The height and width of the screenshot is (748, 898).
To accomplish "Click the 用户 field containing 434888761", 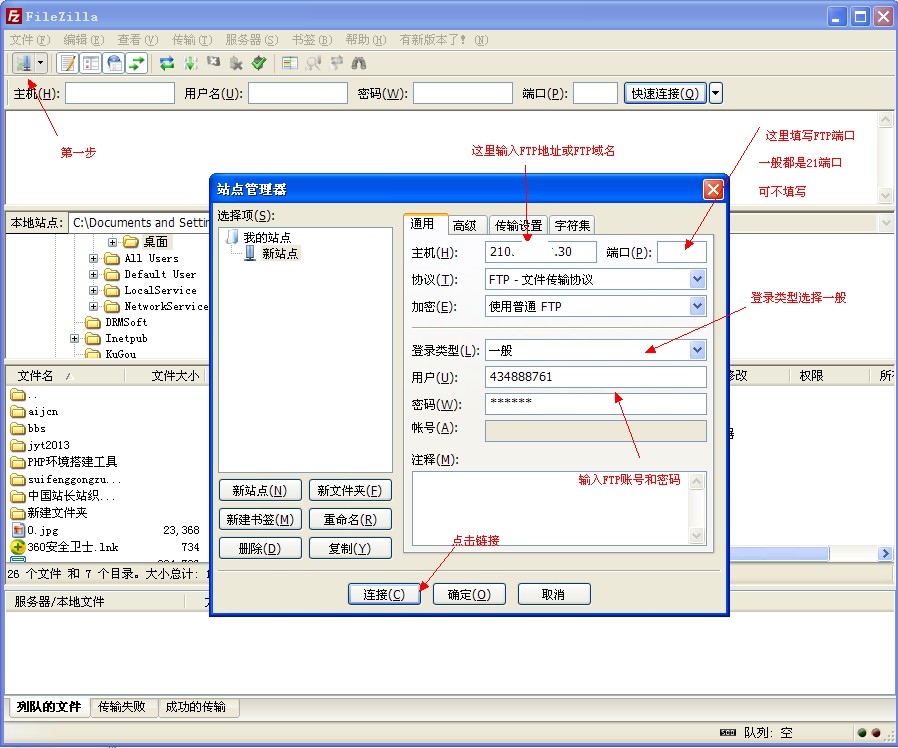I will tap(596, 377).
